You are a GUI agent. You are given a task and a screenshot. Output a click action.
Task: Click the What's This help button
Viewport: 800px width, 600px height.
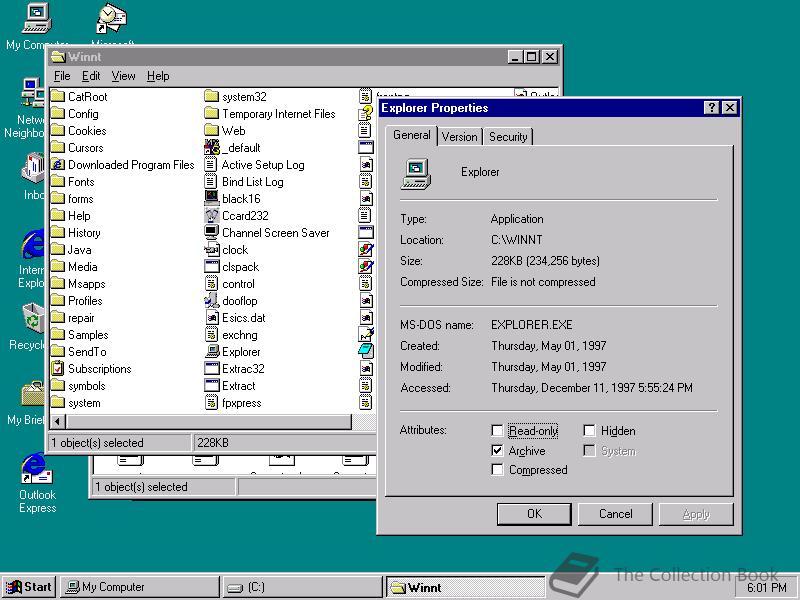coord(711,108)
